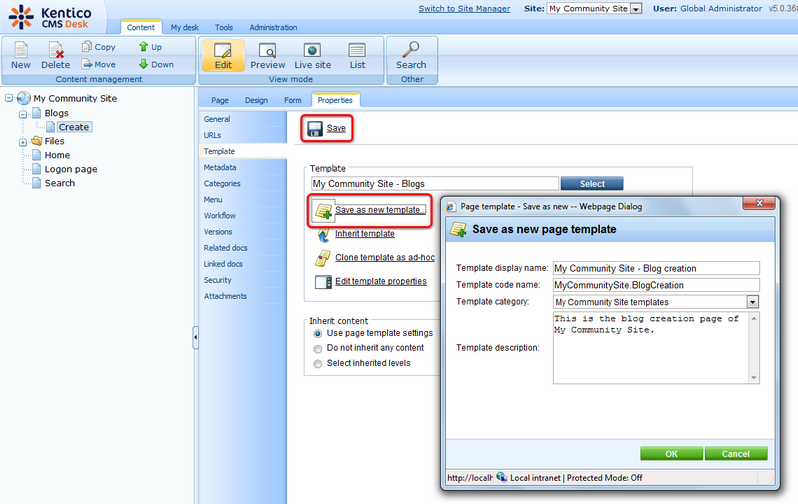Click the Inherit template link

pos(364,234)
